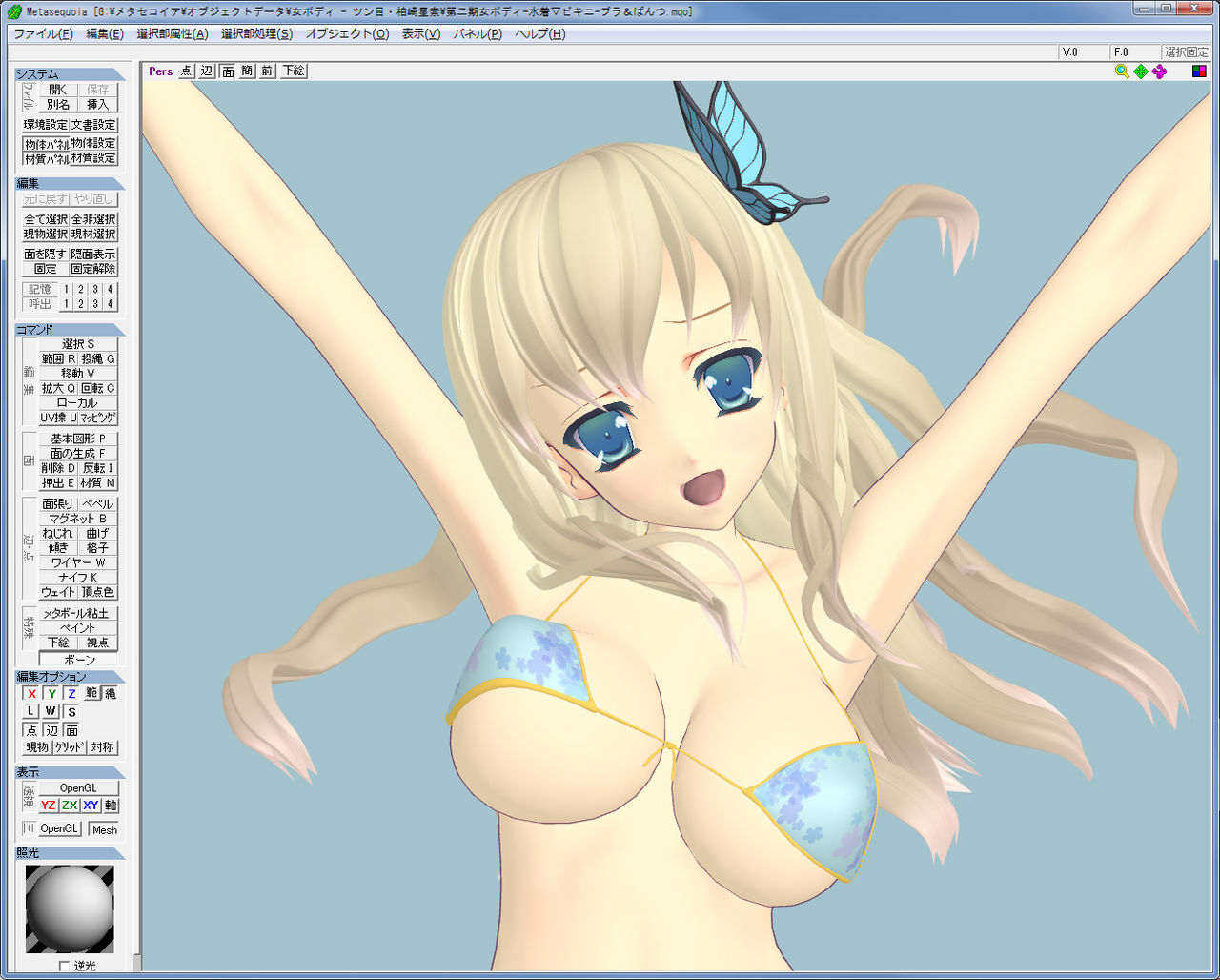The width and height of the screenshot is (1220, 980).
Task: Click recall slot 4 in 呼出 row
Action: pyautogui.click(x=111, y=304)
